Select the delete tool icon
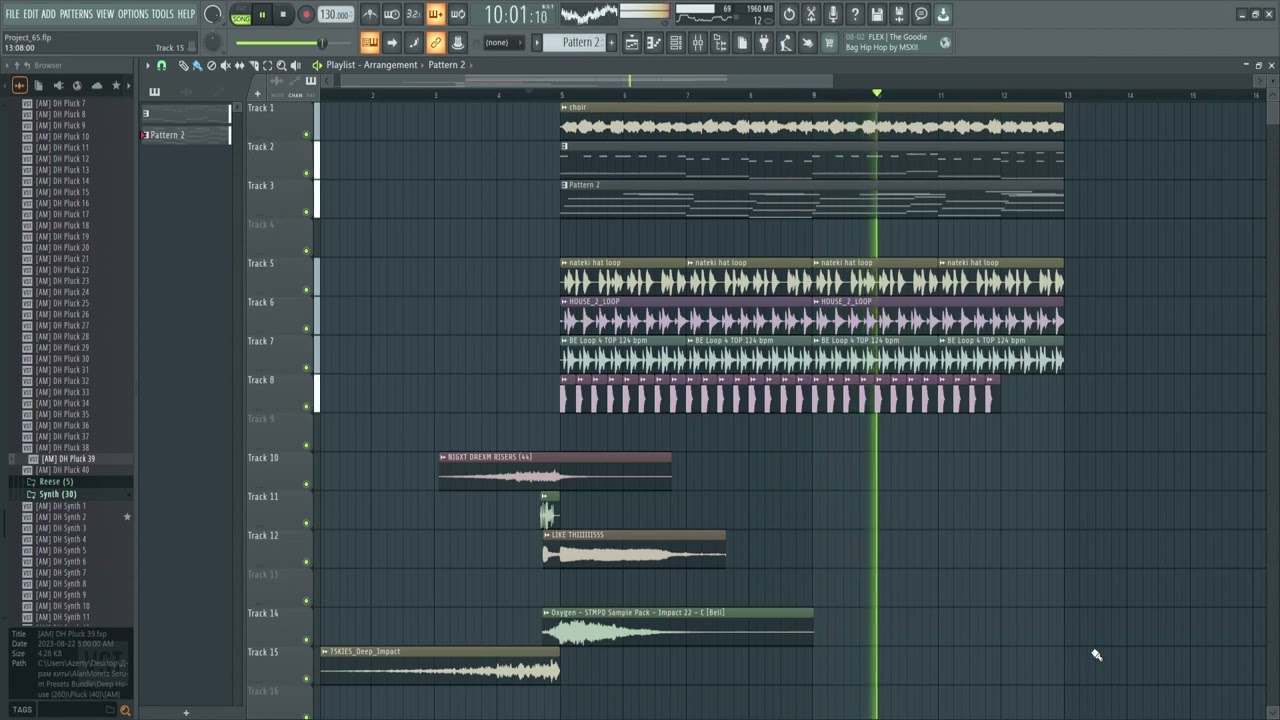Screen dimensions: 1280x720 pyautogui.click(x=211, y=65)
